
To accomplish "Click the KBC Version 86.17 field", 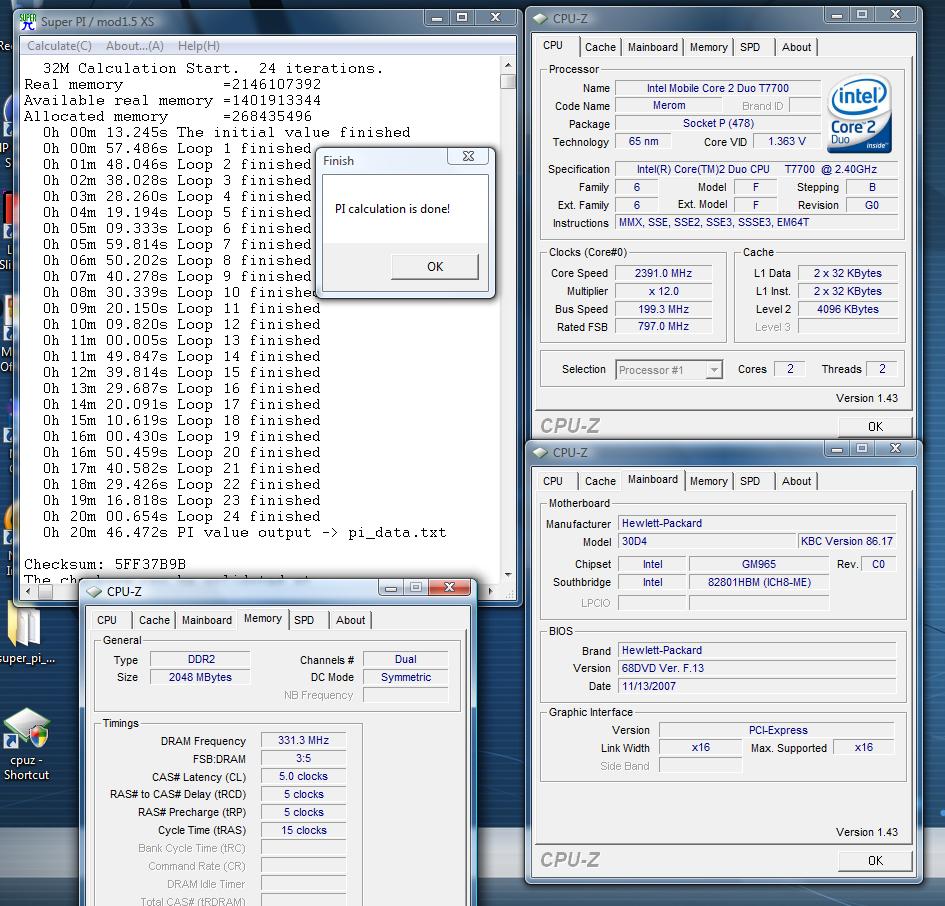I will 847,541.
